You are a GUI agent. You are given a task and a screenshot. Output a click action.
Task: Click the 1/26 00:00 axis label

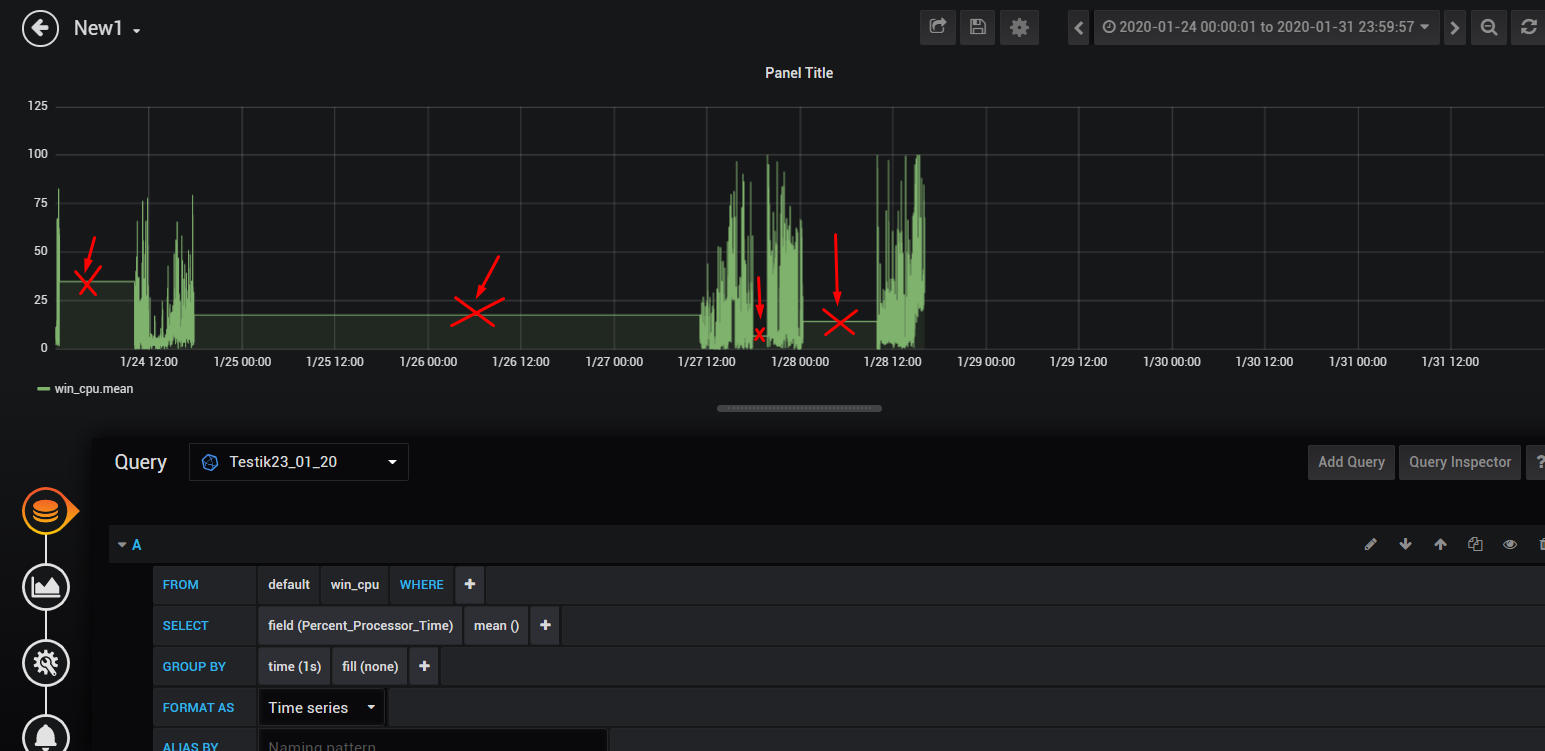(x=428, y=362)
